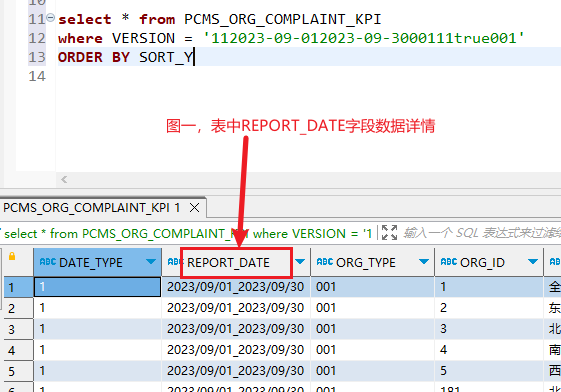
Task: Click the ORDER BY keyword on line 13
Action: pyautogui.click(x=94, y=57)
